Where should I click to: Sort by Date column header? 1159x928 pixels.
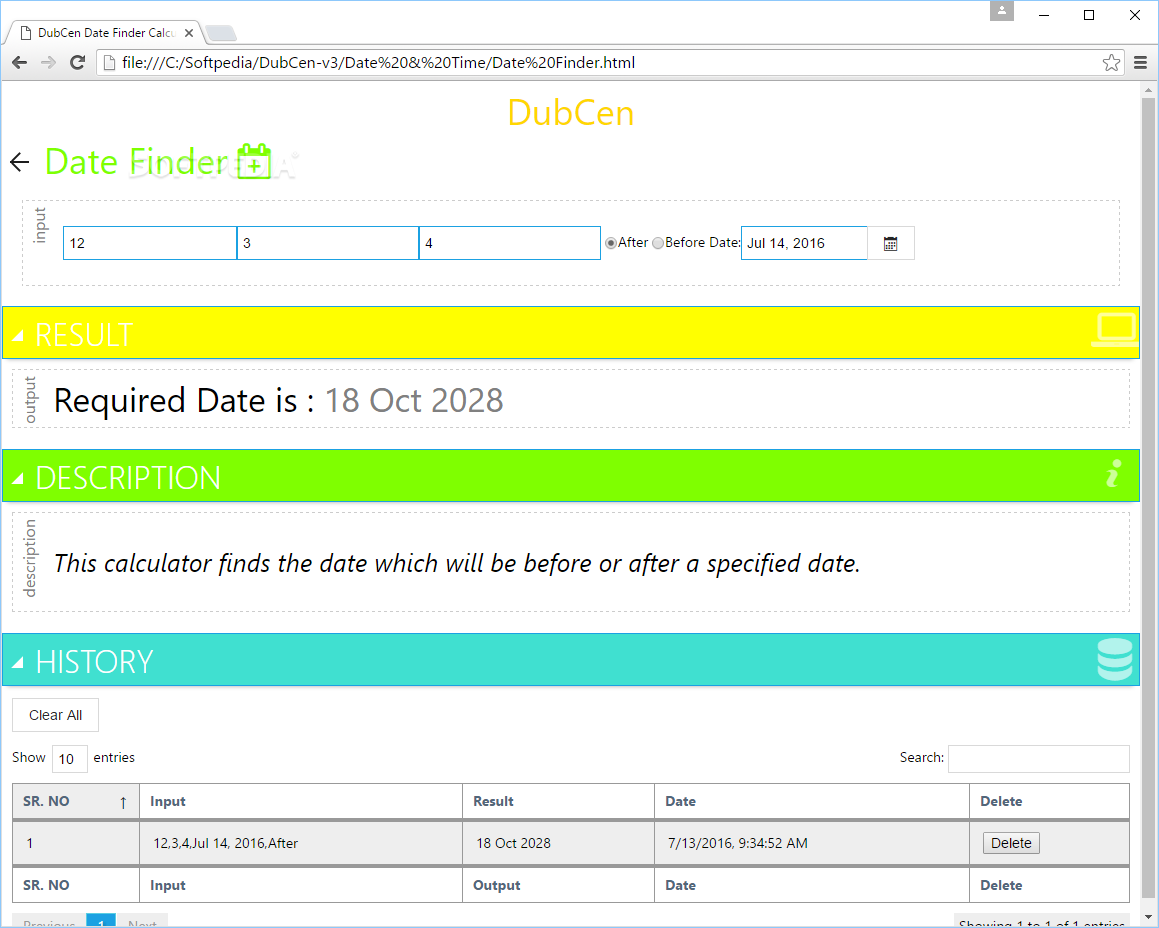(x=812, y=802)
